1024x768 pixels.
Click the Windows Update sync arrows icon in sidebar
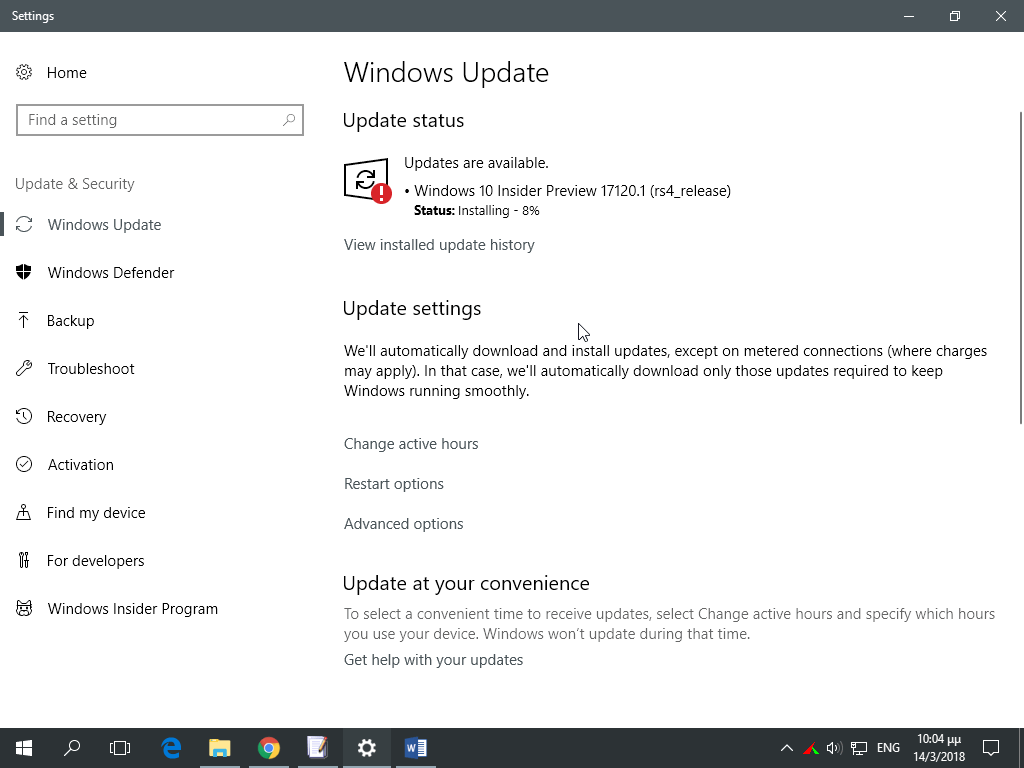pos(24,225)
